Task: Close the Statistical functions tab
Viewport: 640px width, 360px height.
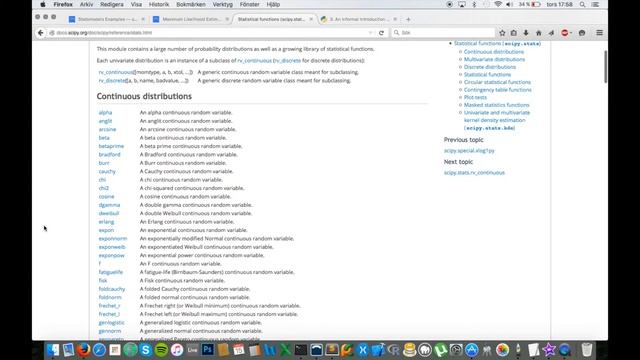Action: (311, 19)
